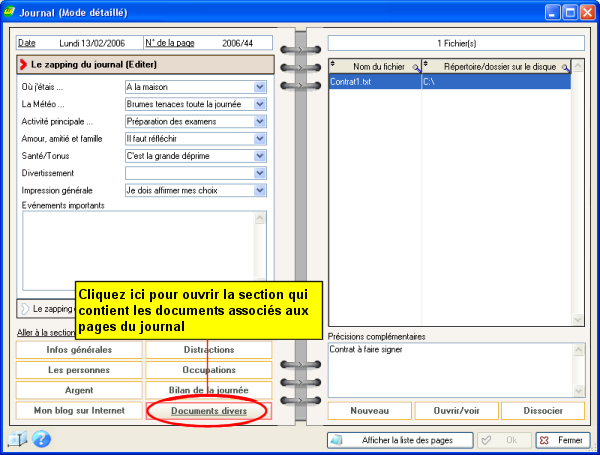Click the search icon in Nom du fichier header

pos(416,67)
